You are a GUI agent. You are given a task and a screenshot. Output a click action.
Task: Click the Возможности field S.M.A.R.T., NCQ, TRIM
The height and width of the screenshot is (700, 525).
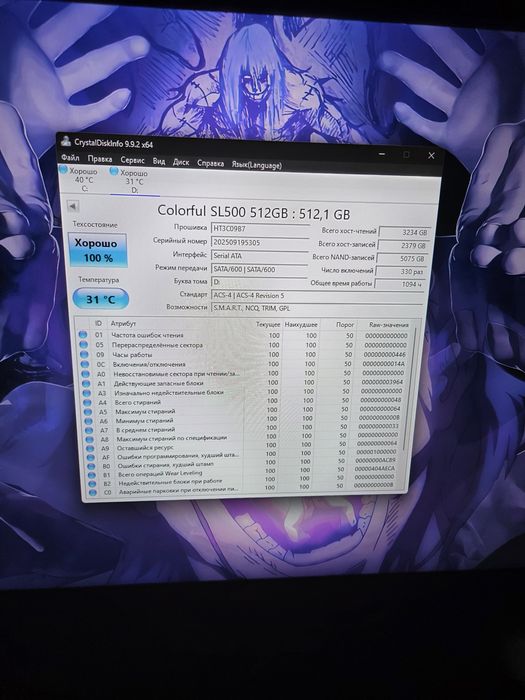click(317, 308)
